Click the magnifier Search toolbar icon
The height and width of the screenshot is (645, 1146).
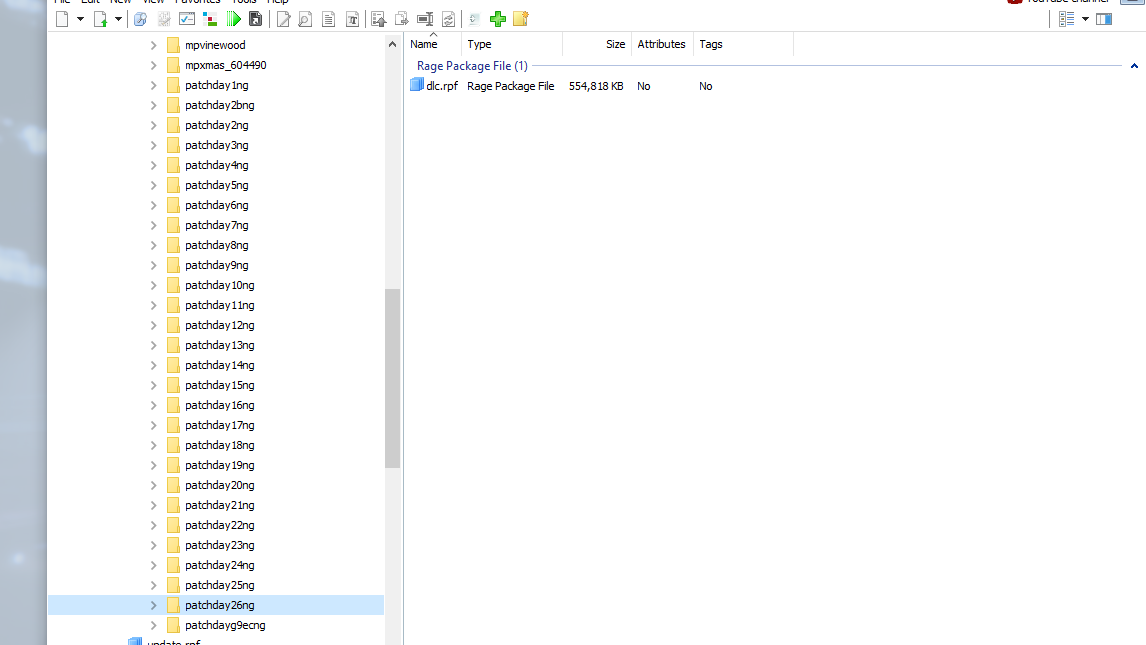[140, 19]
